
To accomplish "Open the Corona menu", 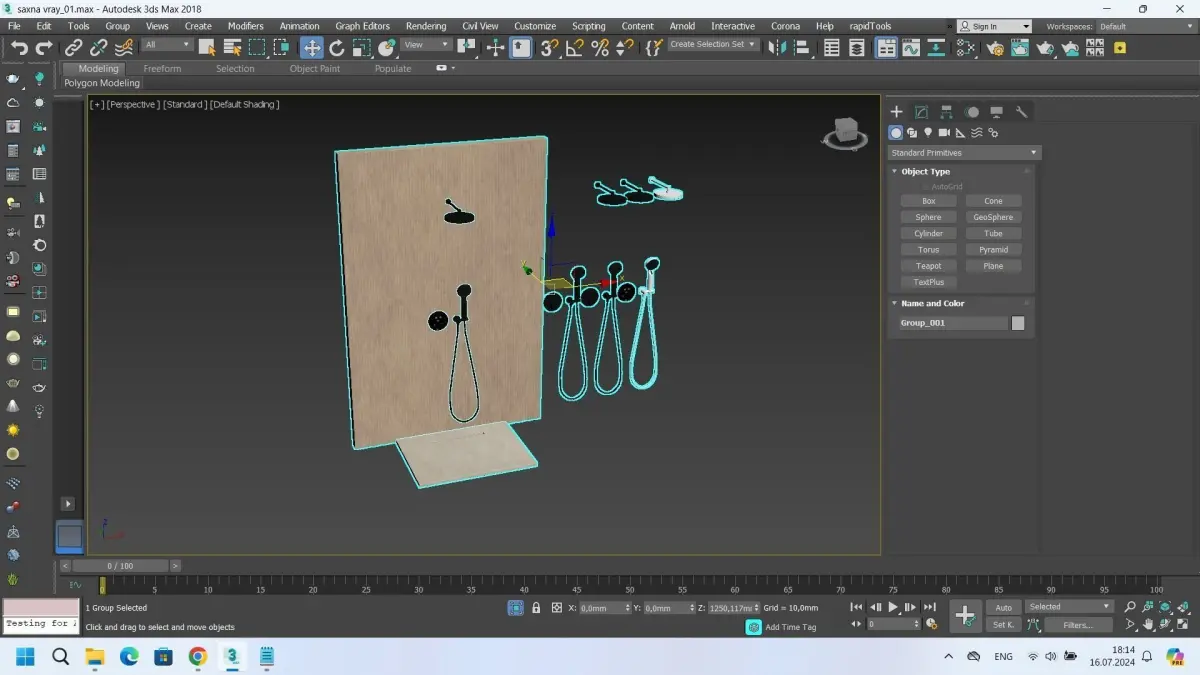I will point(785,26).
